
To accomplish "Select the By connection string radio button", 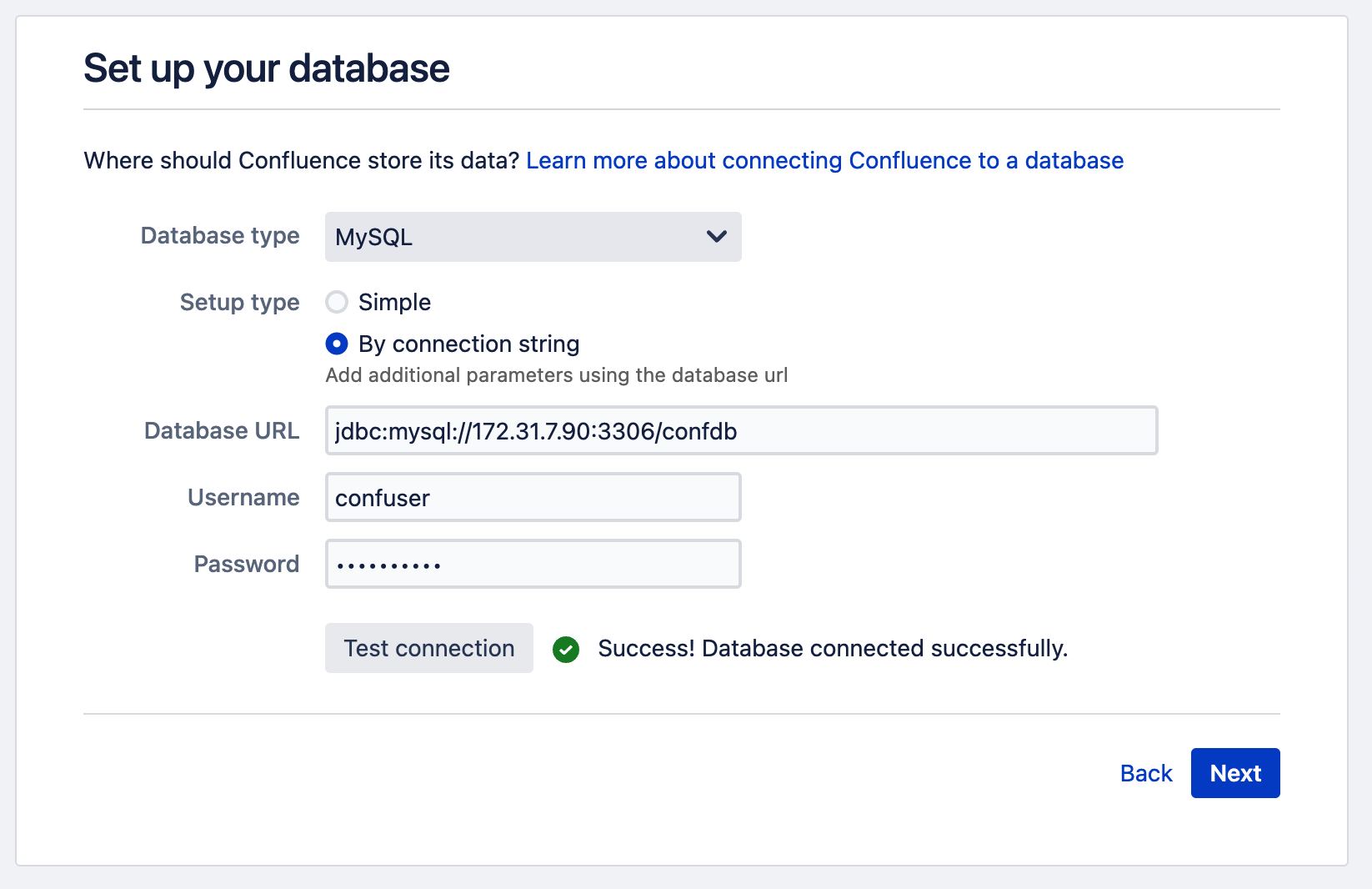I will [337, 344].
